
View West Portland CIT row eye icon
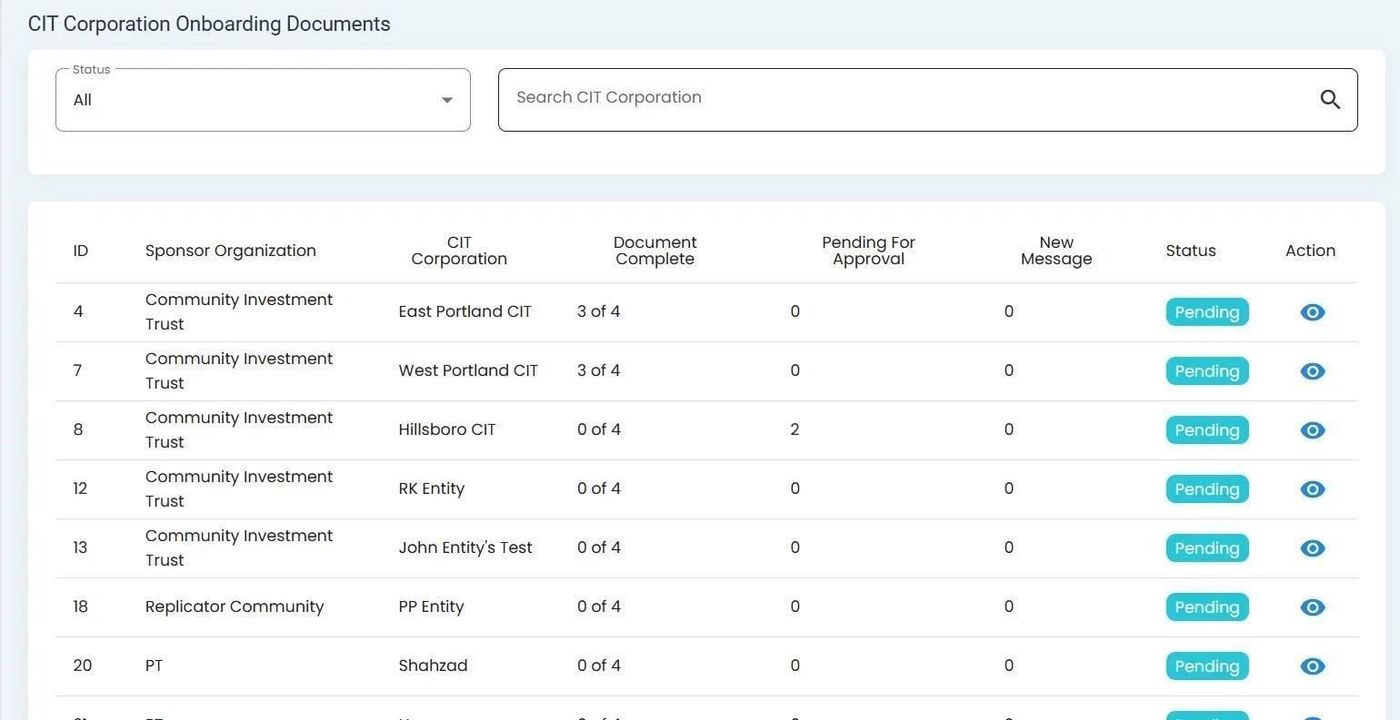pos(1312,371)
